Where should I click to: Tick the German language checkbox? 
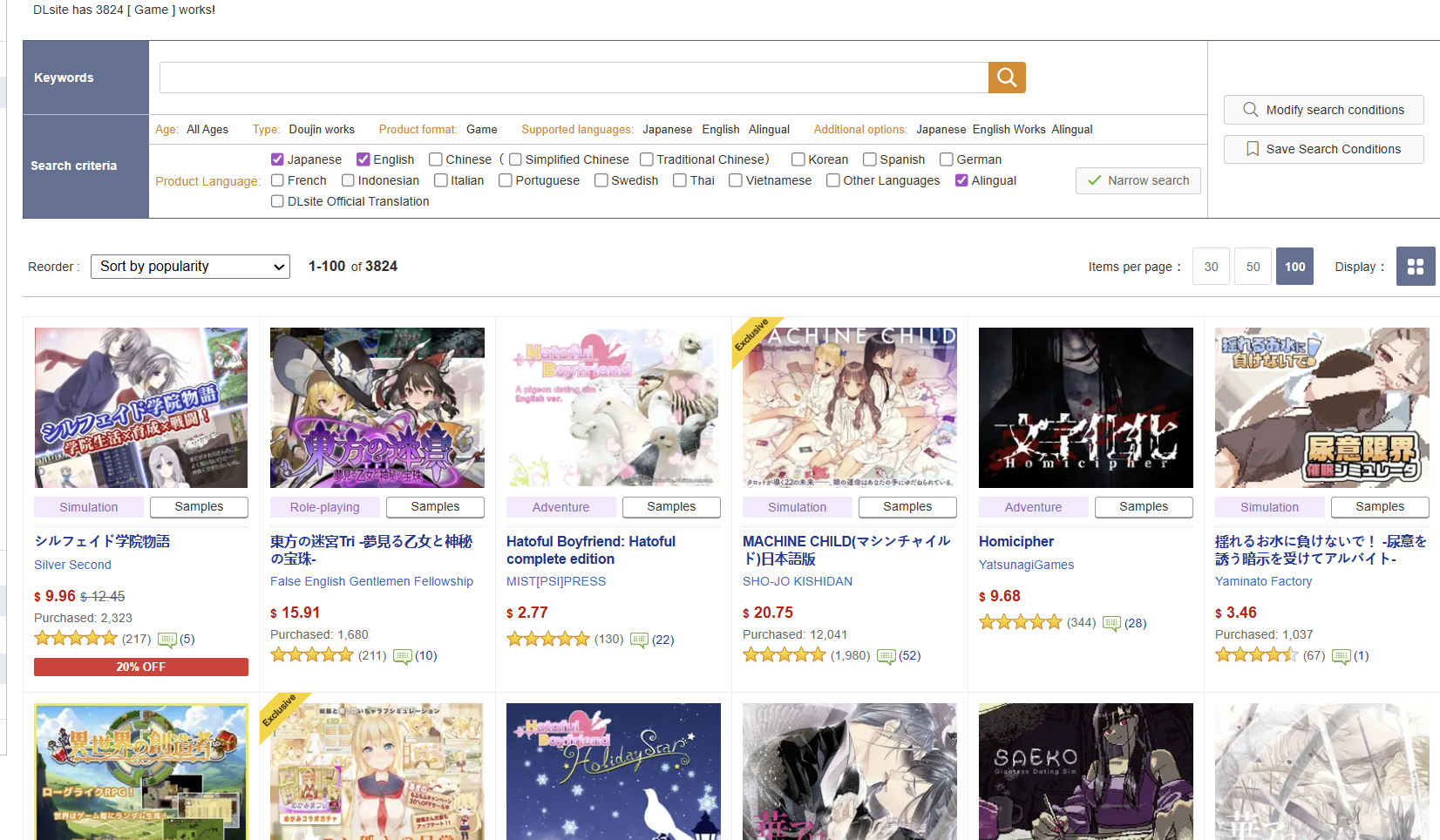click(947, 159)
